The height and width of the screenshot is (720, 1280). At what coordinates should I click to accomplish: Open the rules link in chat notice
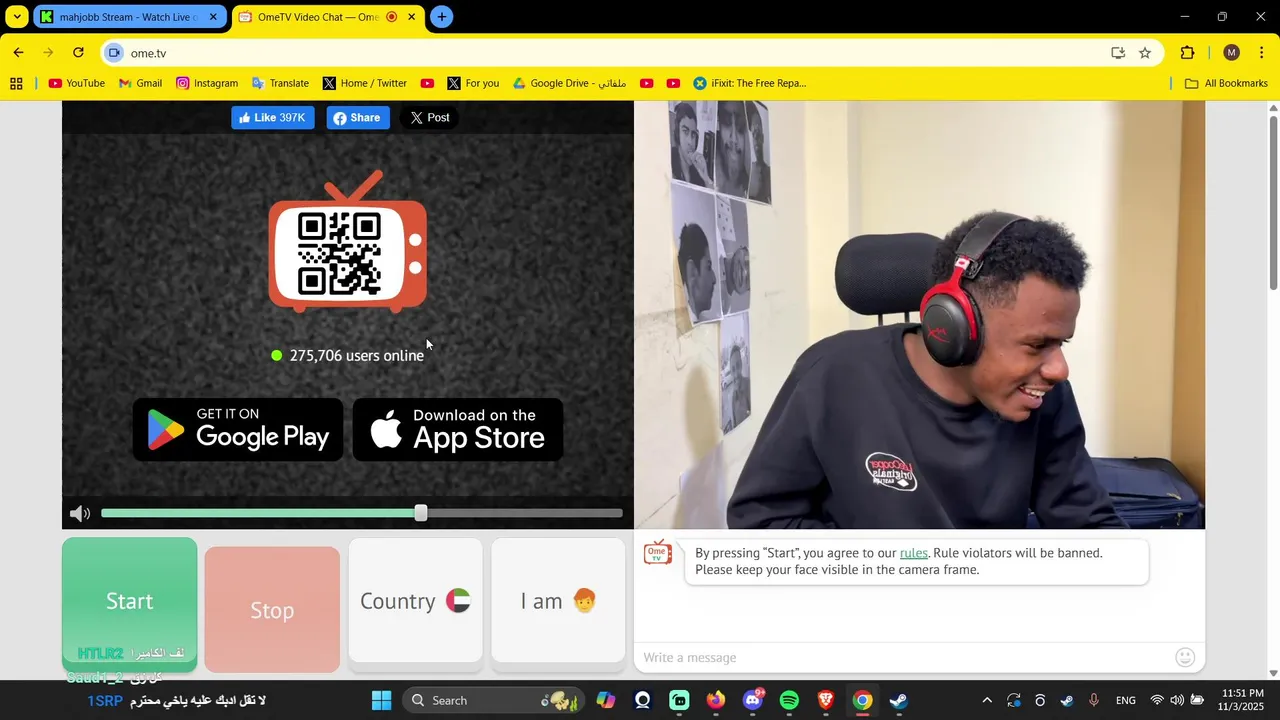click(914, 553)
